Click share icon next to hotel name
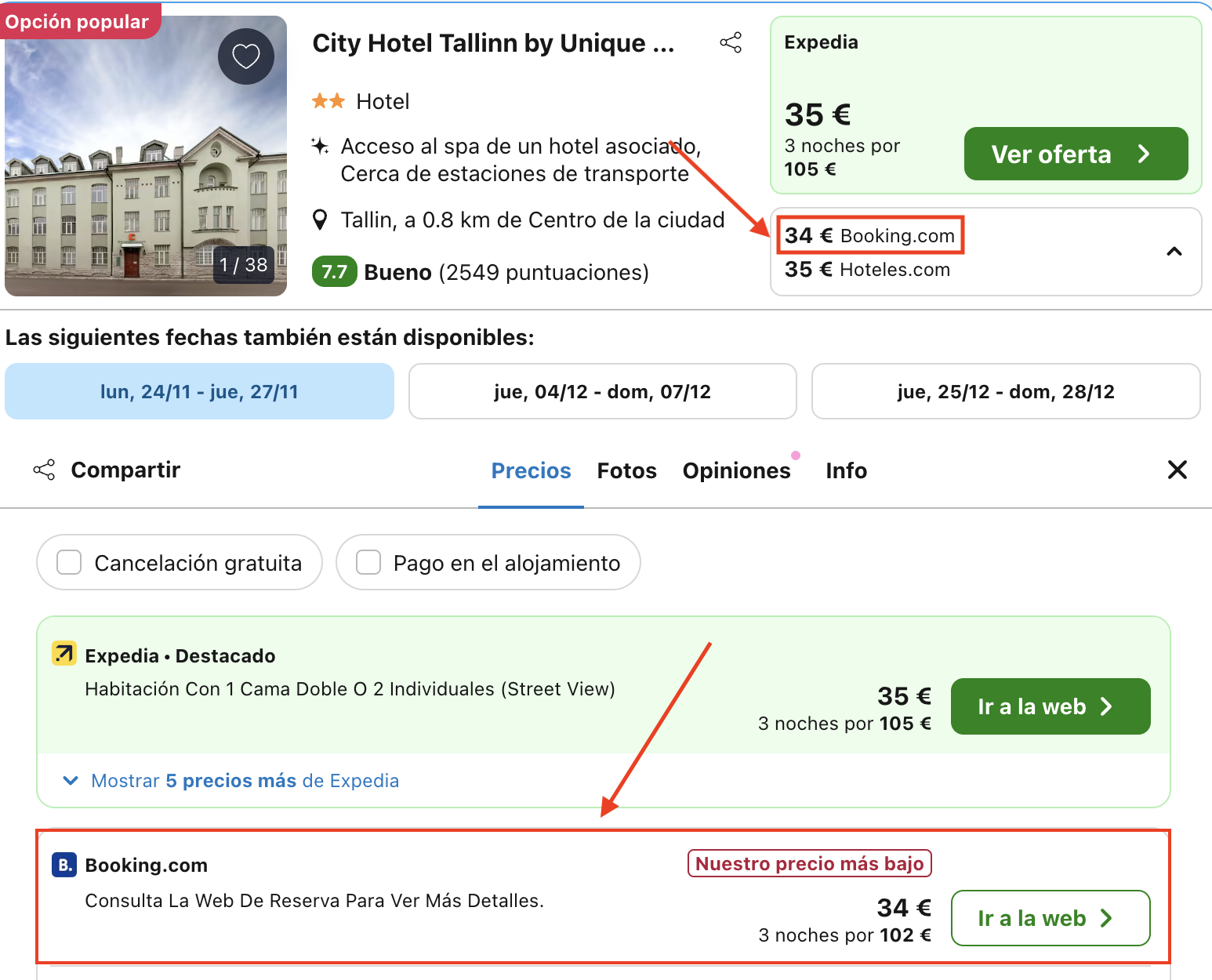The height and width of the screenshot is (980, 1212). [x=731, y=43]
